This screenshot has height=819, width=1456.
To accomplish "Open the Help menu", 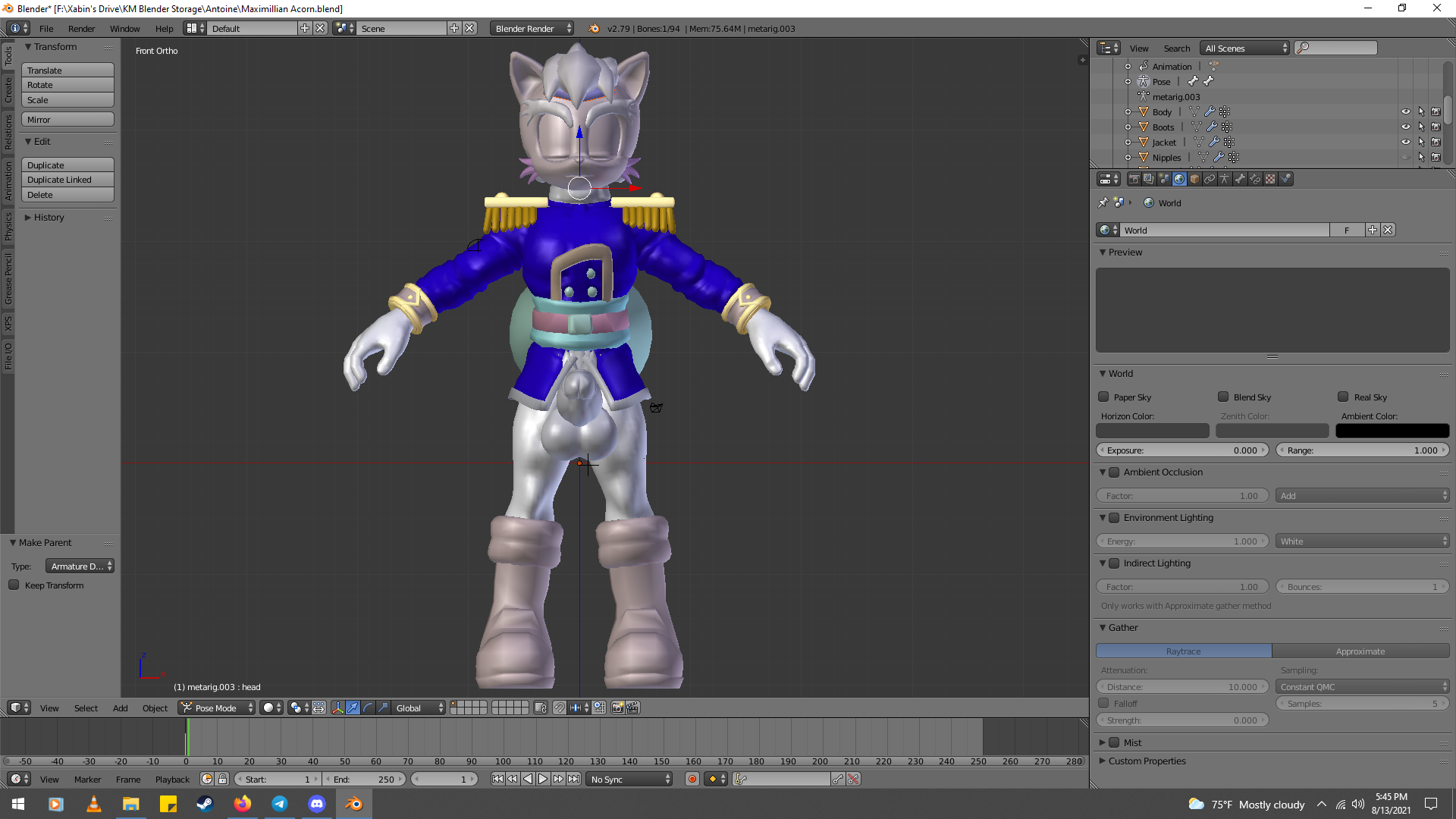I will click(x=164, y=28).
